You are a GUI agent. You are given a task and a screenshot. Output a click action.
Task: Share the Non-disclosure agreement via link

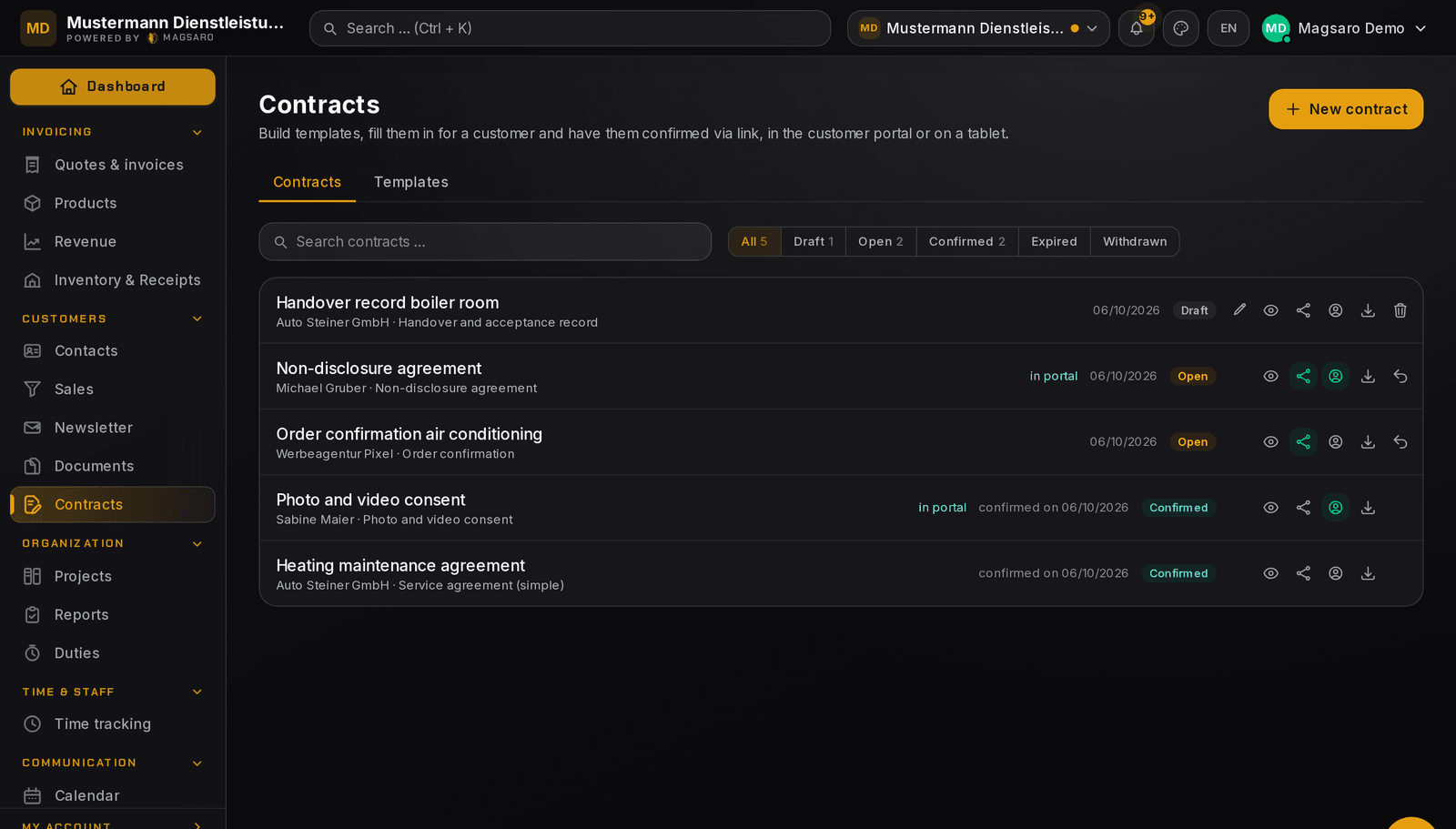click(1303, 376)
